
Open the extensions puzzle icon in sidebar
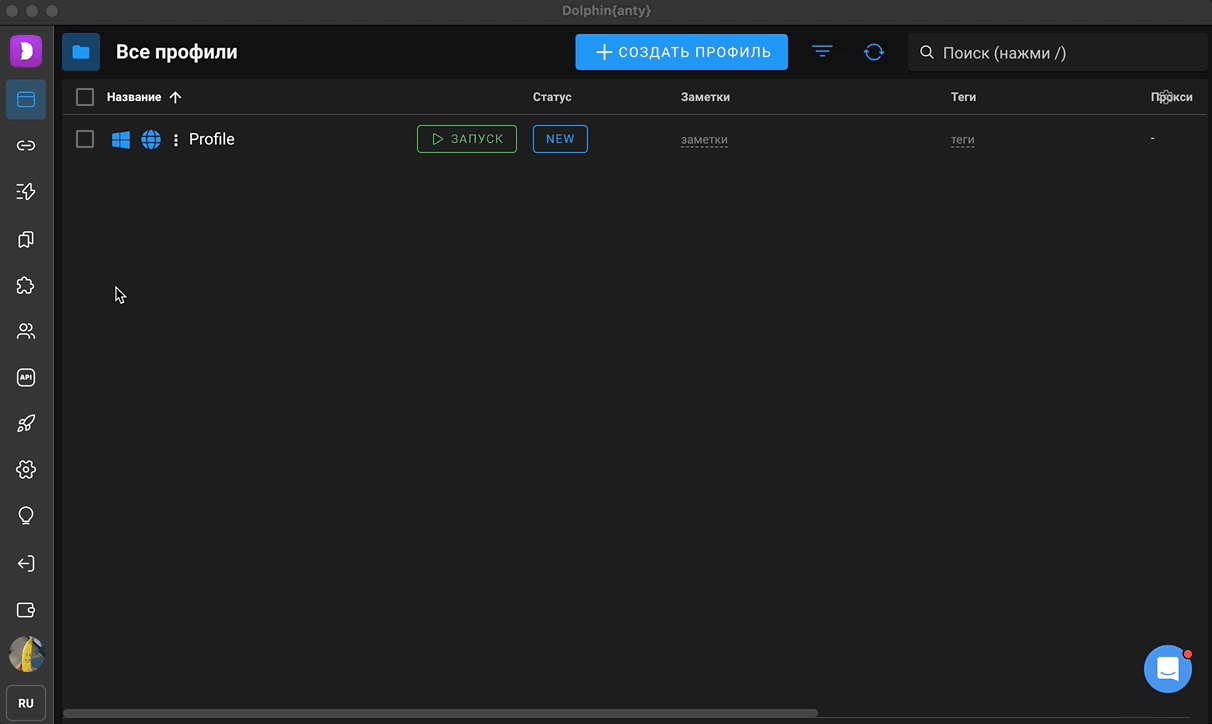26,286
